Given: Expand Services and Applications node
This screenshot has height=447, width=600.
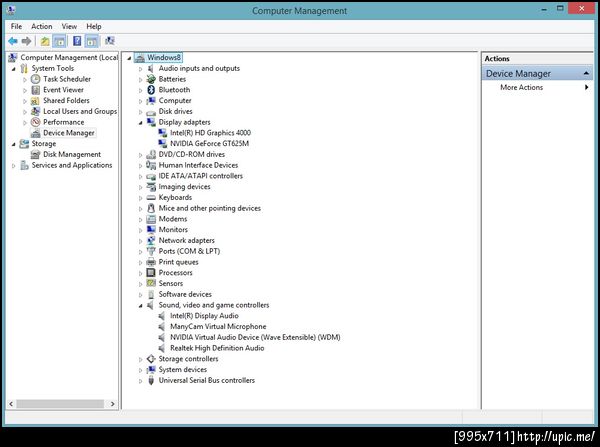Looking at the screenshot, I should point(14,166).
